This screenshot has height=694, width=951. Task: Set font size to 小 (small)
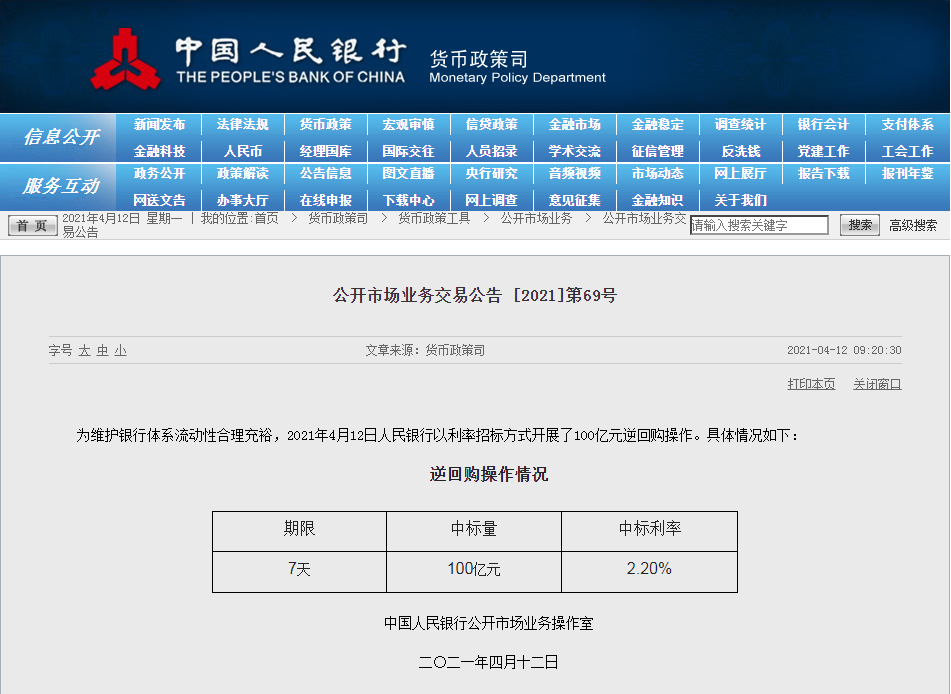point(120,351)
